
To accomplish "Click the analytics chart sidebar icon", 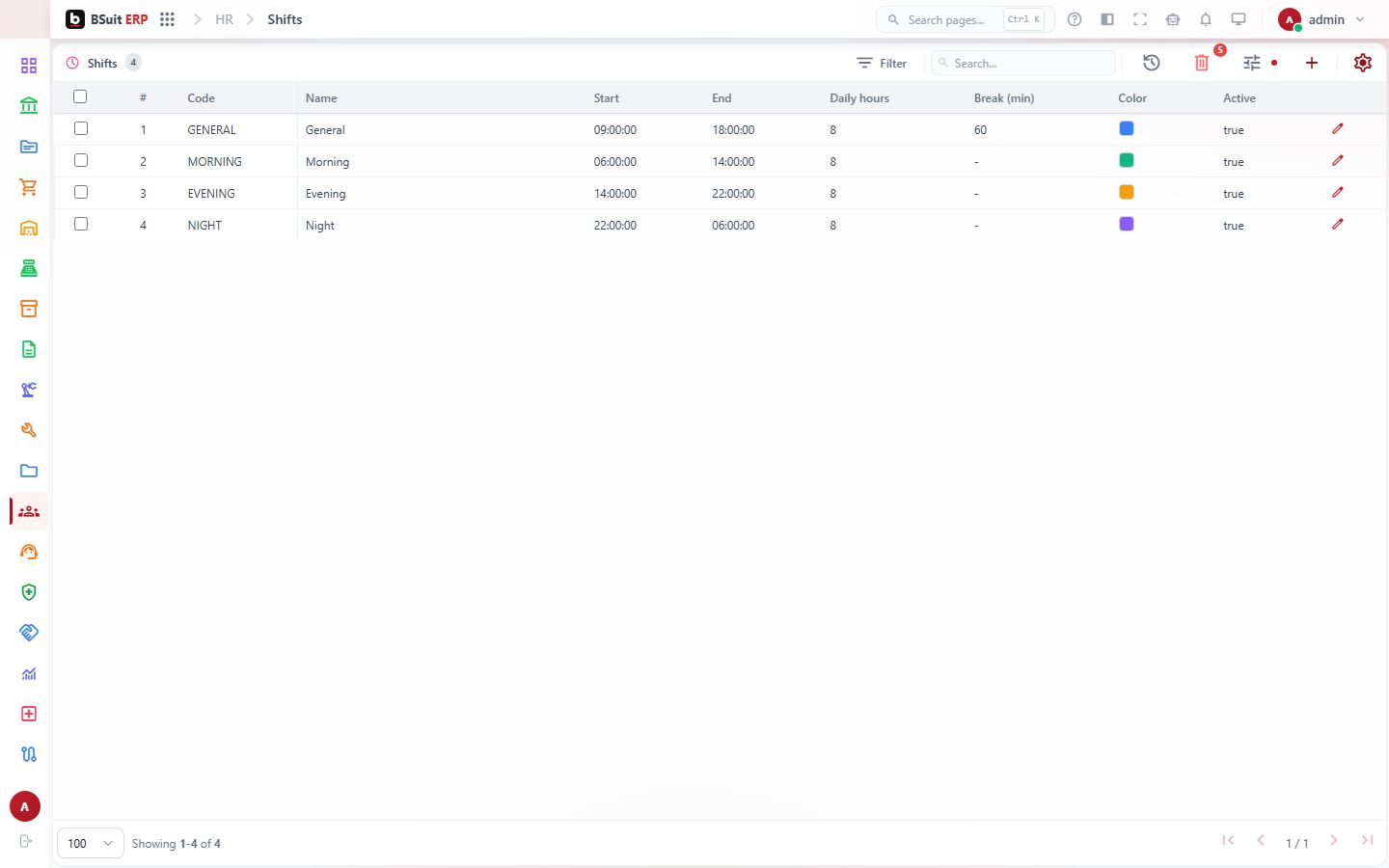I will [29, 673].
